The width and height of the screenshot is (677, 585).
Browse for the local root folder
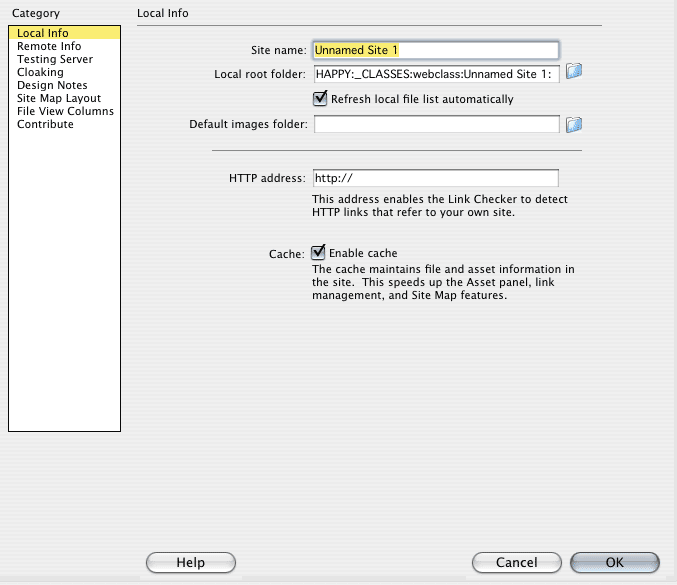(x=574, y=72)
